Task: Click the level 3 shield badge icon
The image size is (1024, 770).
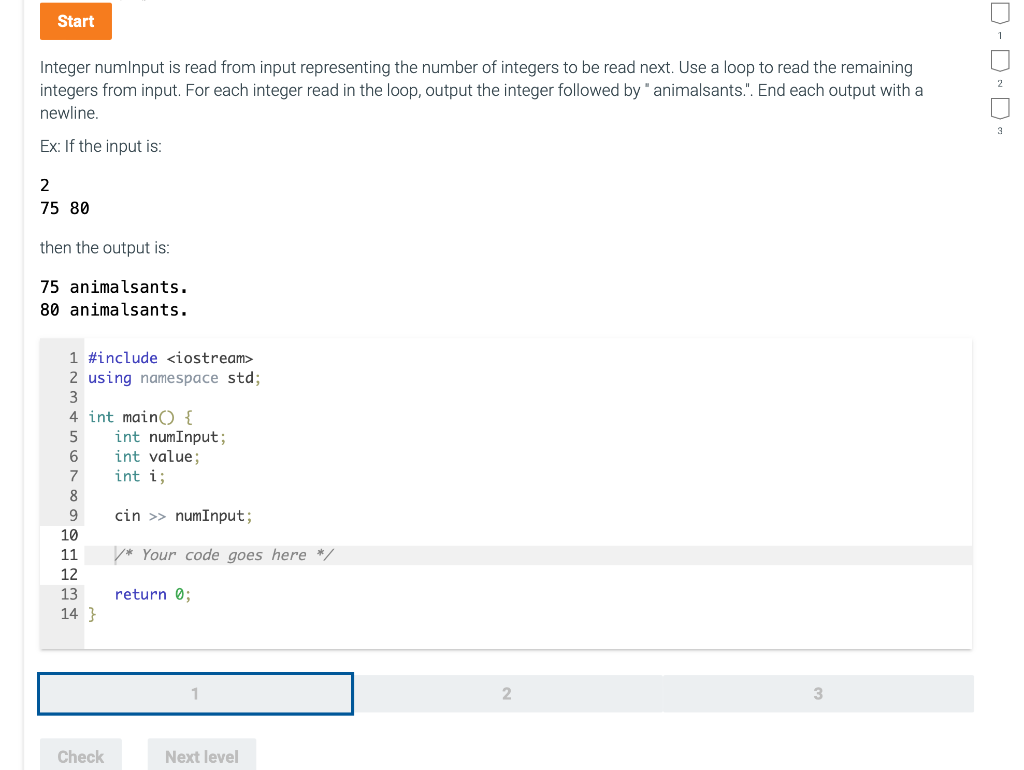Action: 1000,110
